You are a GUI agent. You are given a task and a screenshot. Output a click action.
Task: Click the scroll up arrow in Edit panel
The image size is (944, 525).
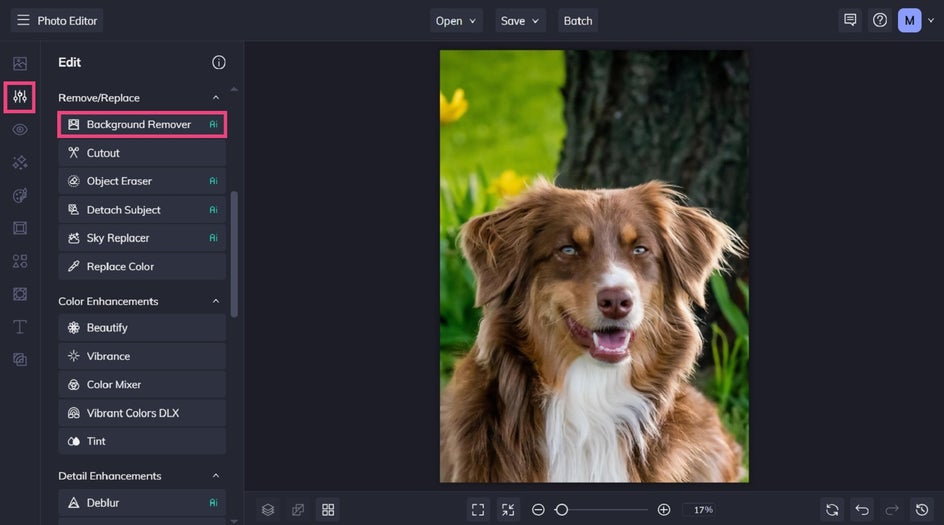234,90
